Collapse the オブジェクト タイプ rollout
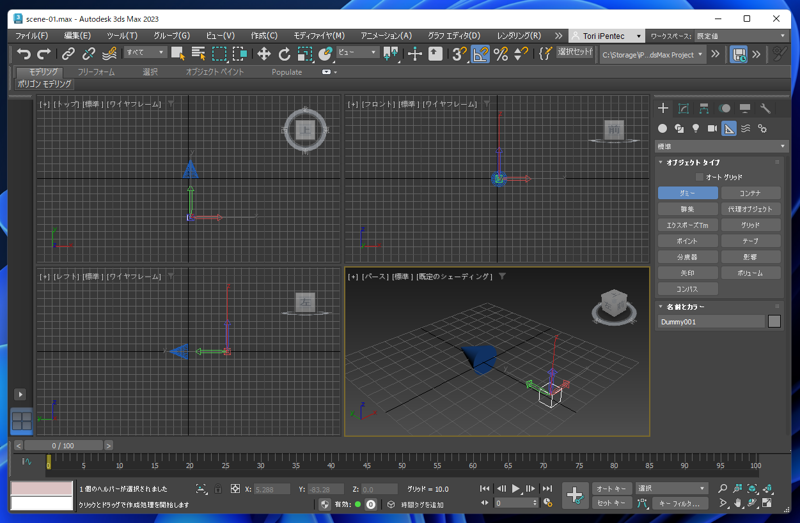The height and width of the screenshot is (523, 800). (x=660, y=162)
